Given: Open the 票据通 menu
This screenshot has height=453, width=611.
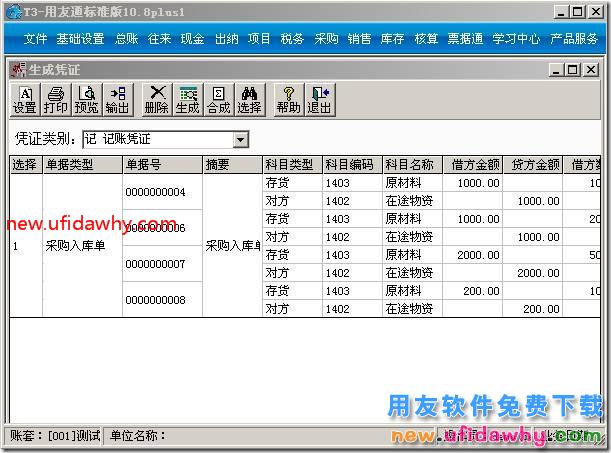Looking at the screenshot, I should [465, 39].
